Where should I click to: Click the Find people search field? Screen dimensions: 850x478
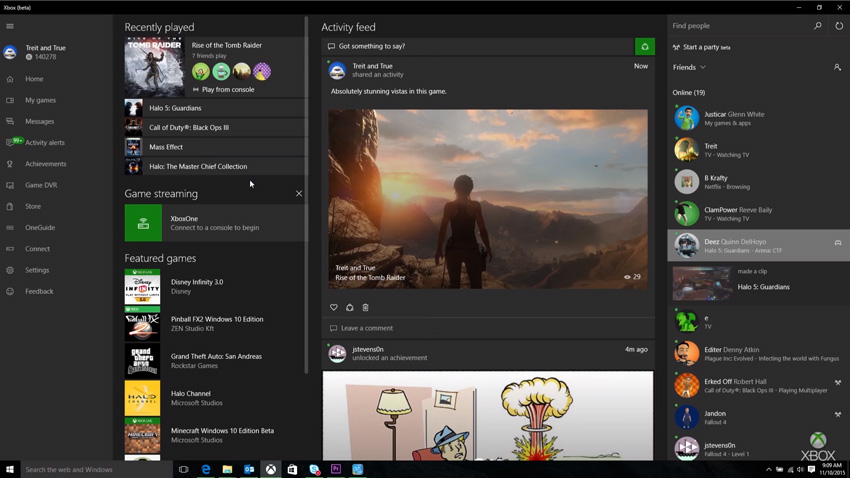pos(739,25)
